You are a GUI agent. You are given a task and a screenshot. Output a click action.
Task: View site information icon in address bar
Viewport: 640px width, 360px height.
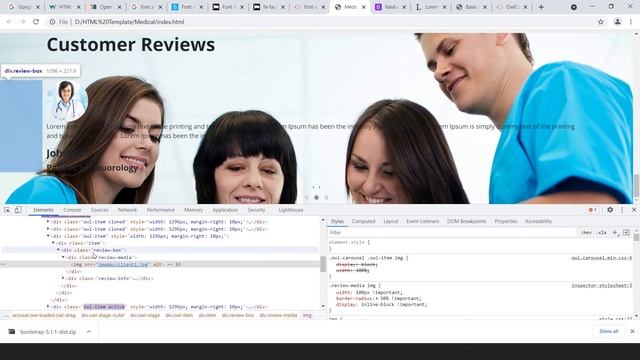coord(52,22)
